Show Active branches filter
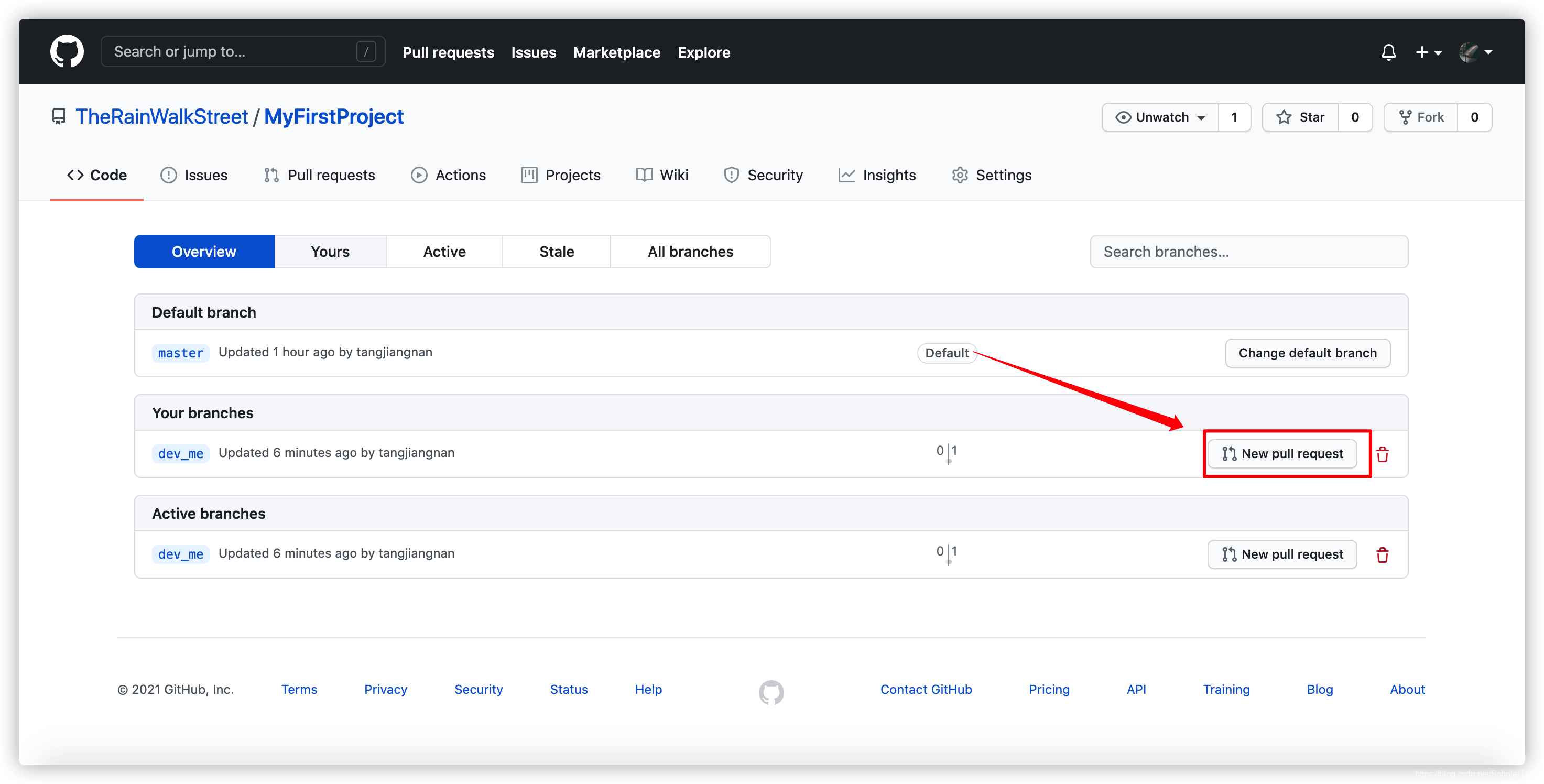 [444, 251]
